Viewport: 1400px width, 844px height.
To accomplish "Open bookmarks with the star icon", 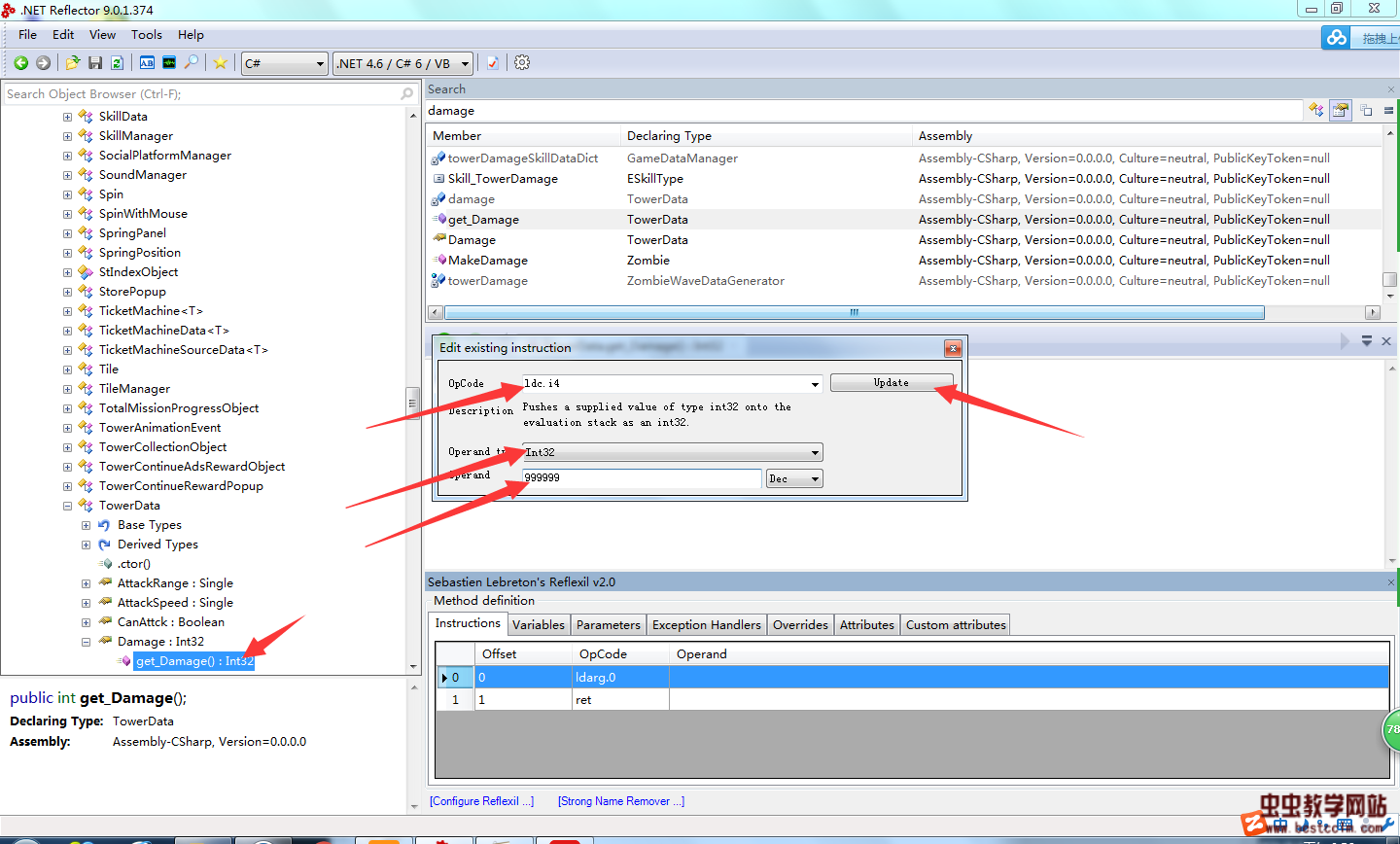I will (x=221, y=63).
